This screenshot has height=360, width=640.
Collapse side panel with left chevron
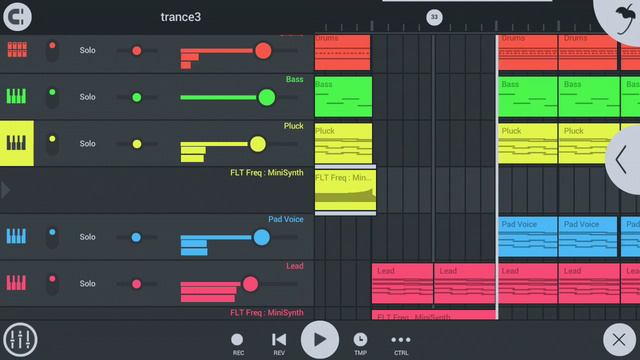(623, 160)
